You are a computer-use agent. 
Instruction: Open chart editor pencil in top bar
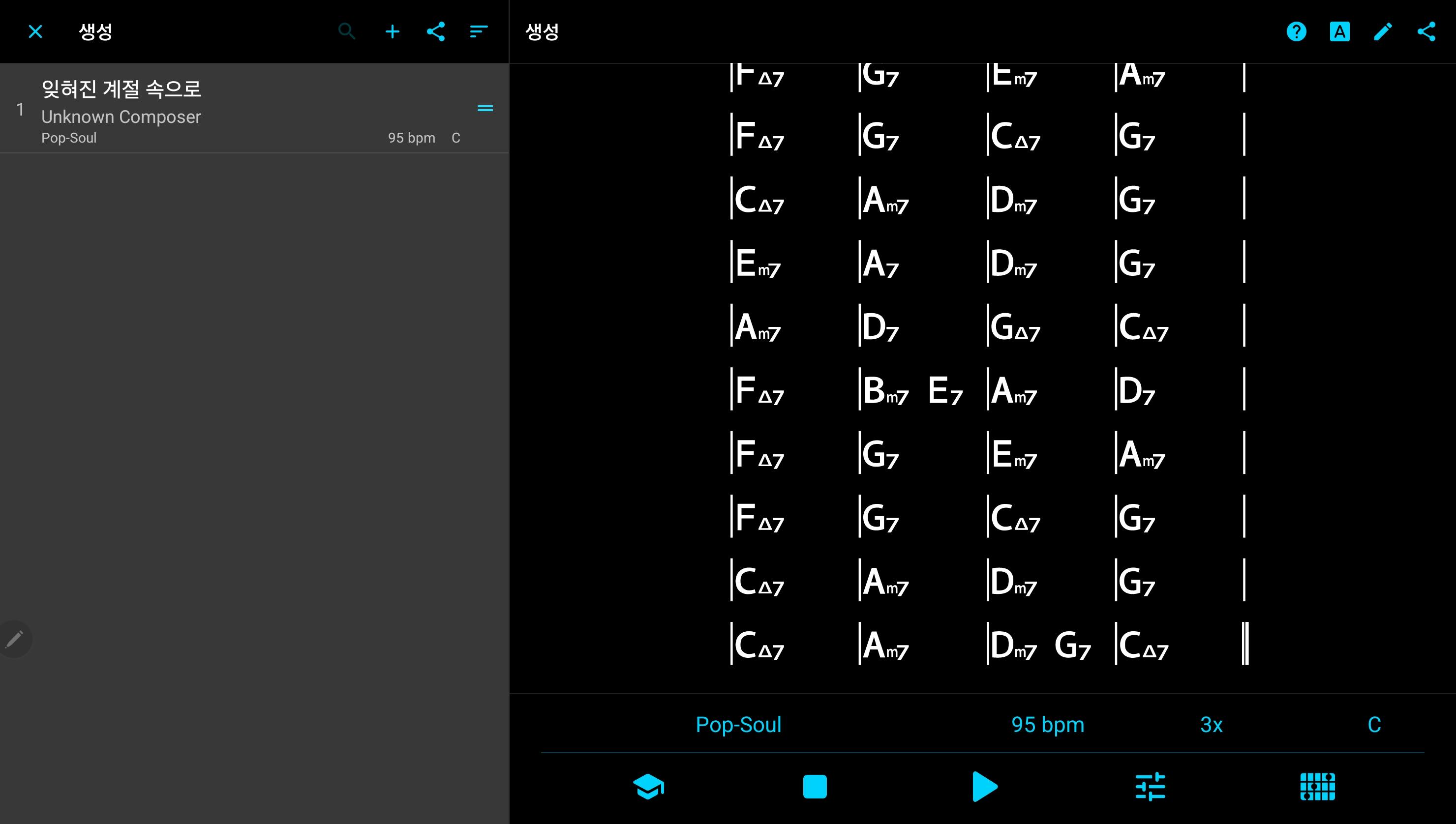1383,31
